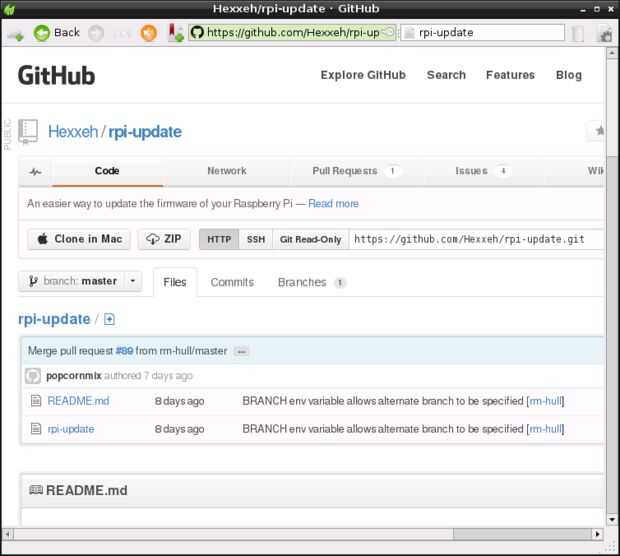Click the GitHub favicon in address bar
The image size is (620, 556).
[x=197, y=32]
